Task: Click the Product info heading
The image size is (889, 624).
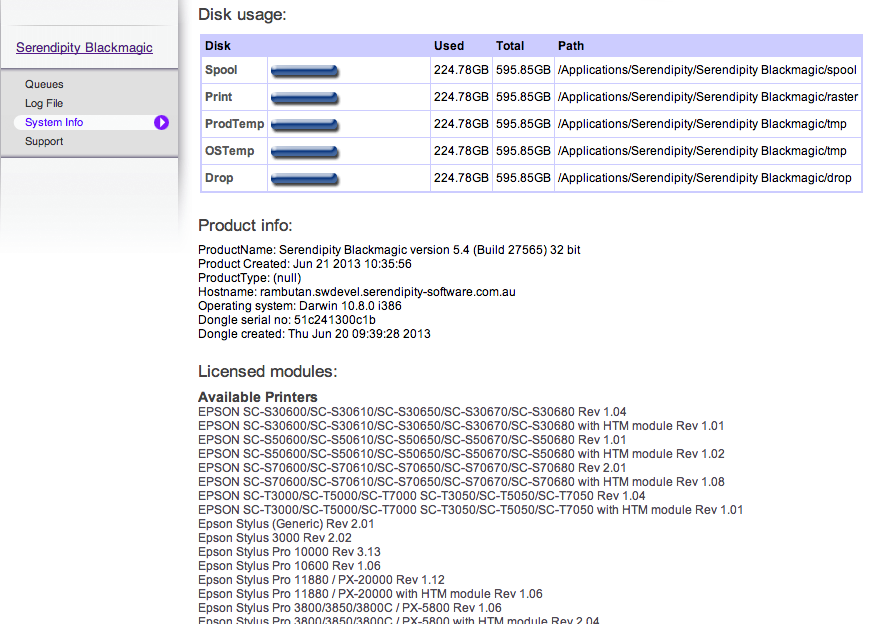Action: tap(245, 226)
